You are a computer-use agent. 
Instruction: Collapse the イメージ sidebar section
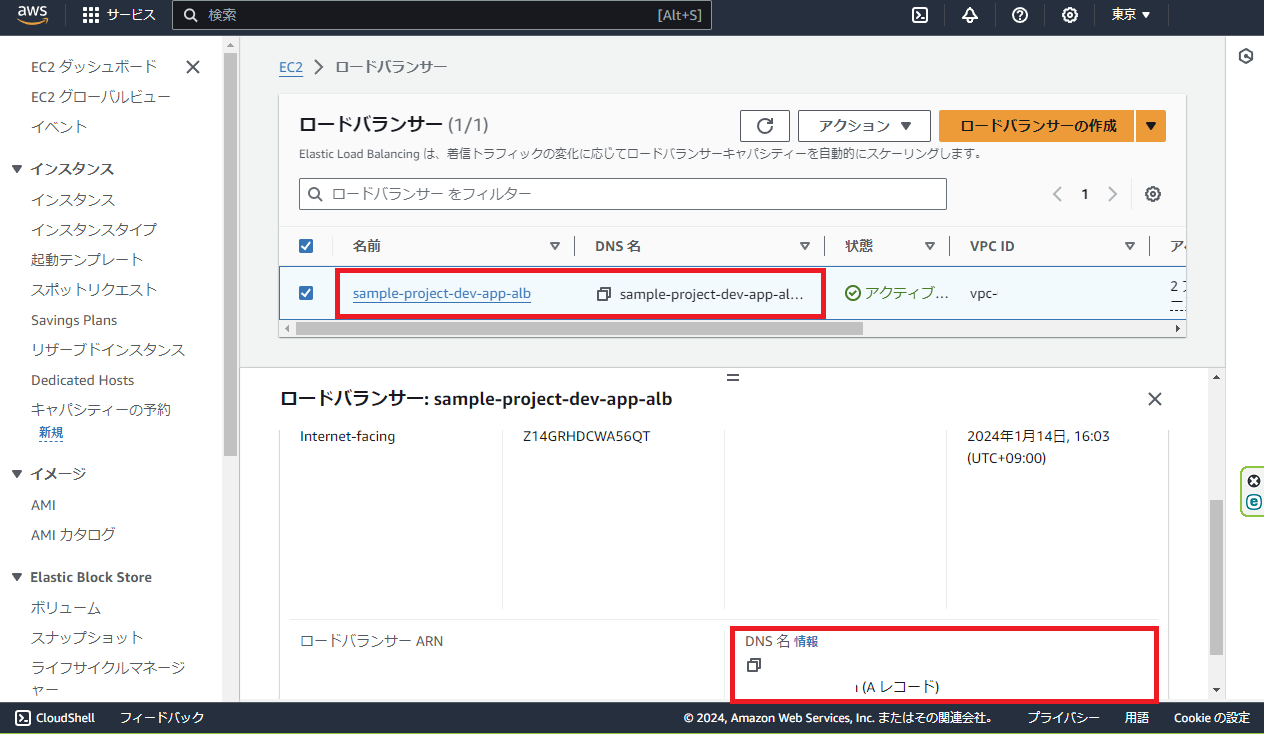(x=17, y=474)
